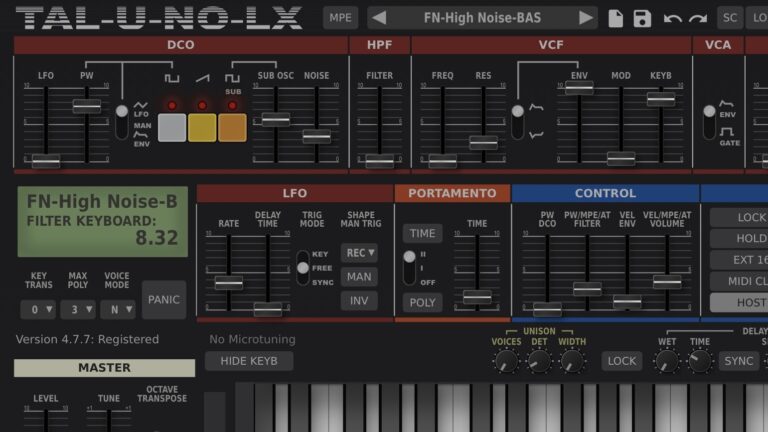Click VCF MOD slider handle
The height and width of the screenshot is (432, 768).
(621, 158)
